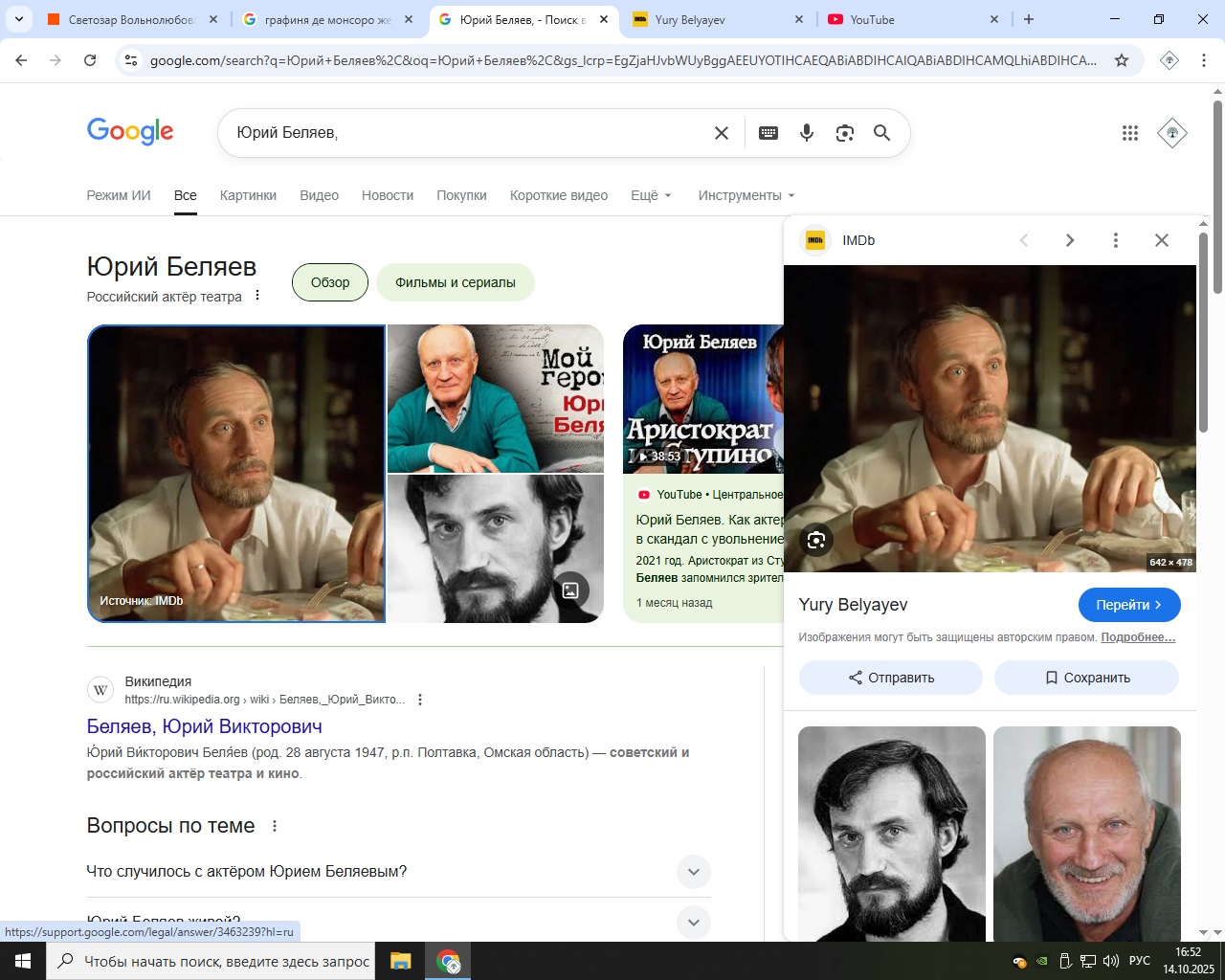Open Wikipedia link Беляев, Юрий Викторович
The image size is (1225, 980).
(204, 726)
